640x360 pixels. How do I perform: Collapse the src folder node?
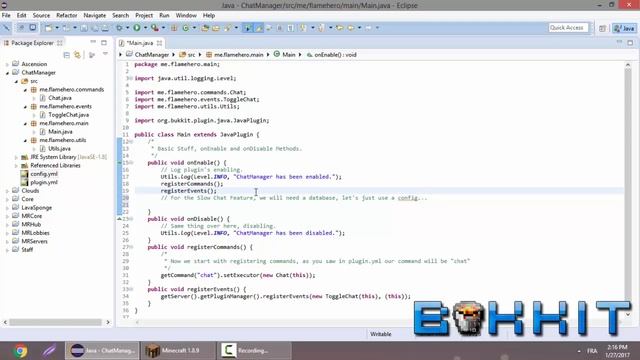pyautogui.click(x=16, y=81)
